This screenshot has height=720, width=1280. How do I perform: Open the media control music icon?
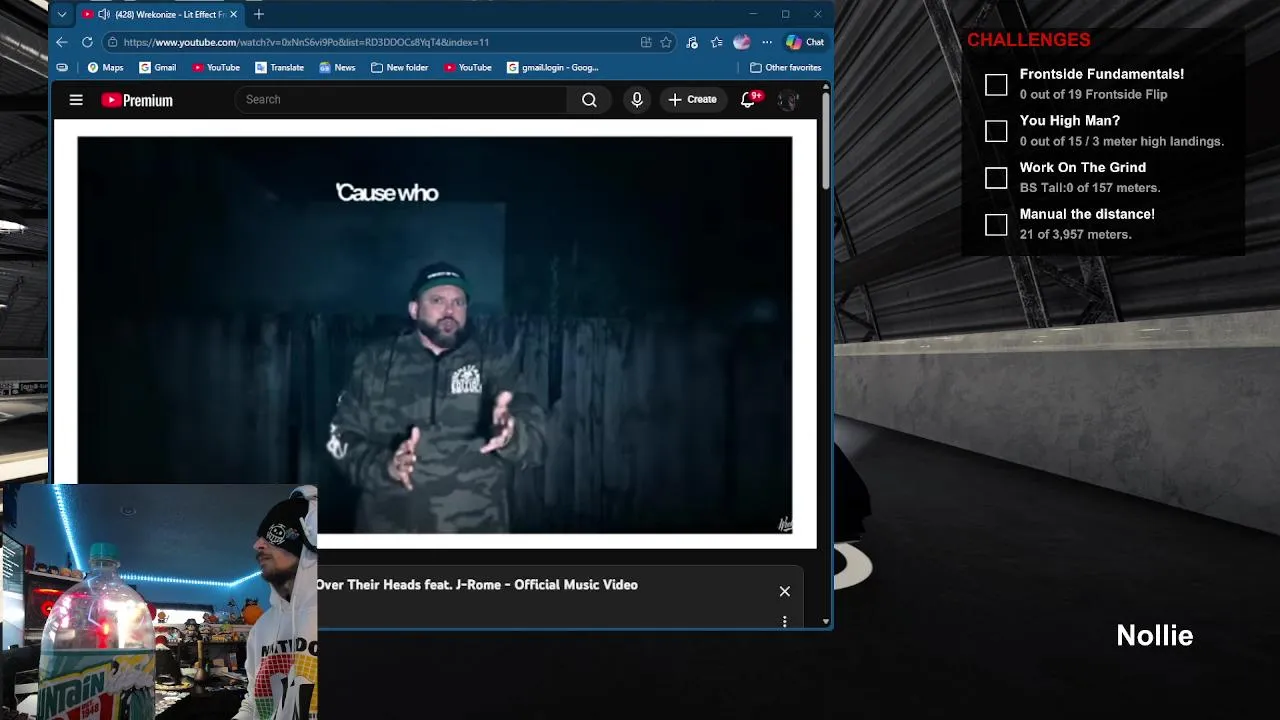point(692,42)
